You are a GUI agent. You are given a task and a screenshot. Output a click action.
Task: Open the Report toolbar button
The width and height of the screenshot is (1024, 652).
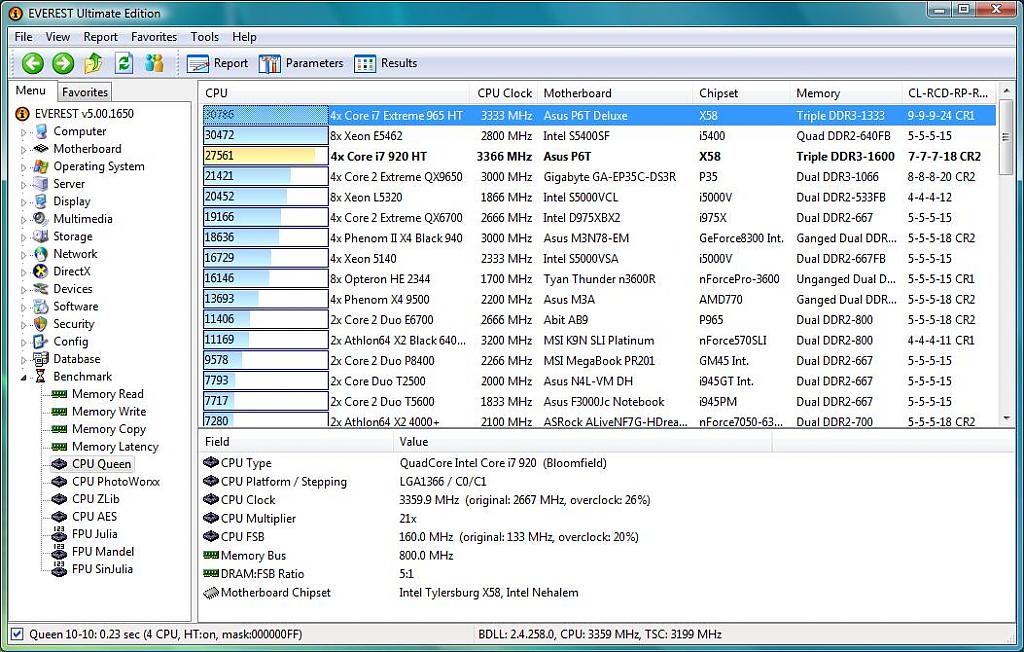pos(217,63)
